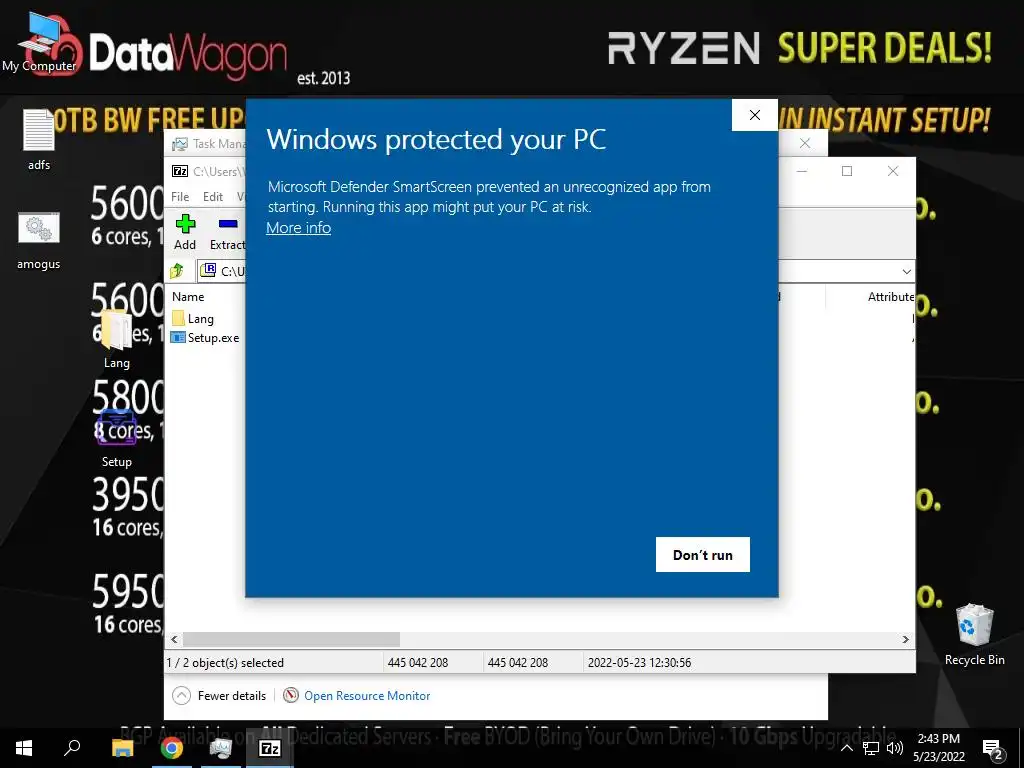Go up one folder level in 7-Zip
The width and height of the screenshot is (1024, 768).
point(177,270)
